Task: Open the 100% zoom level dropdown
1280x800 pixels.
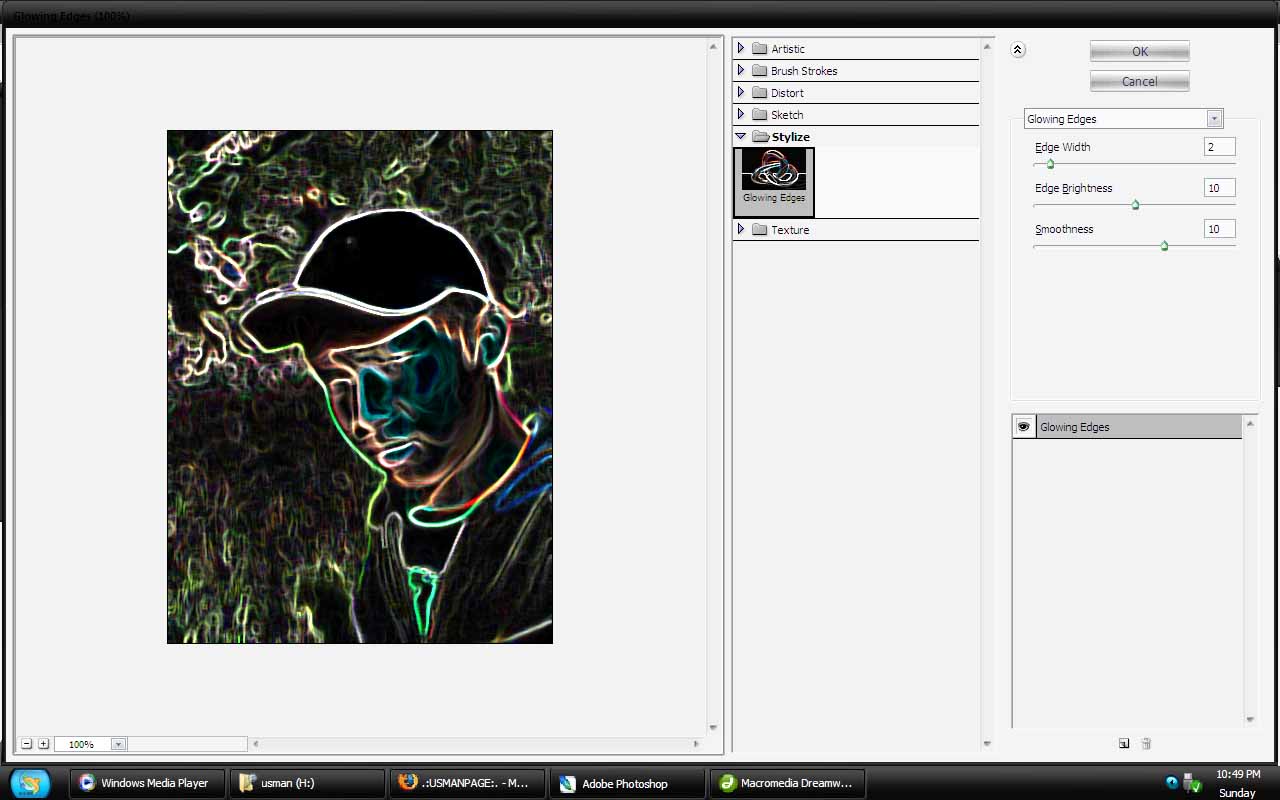Action: pyautogui.click(x=118, y=744)
